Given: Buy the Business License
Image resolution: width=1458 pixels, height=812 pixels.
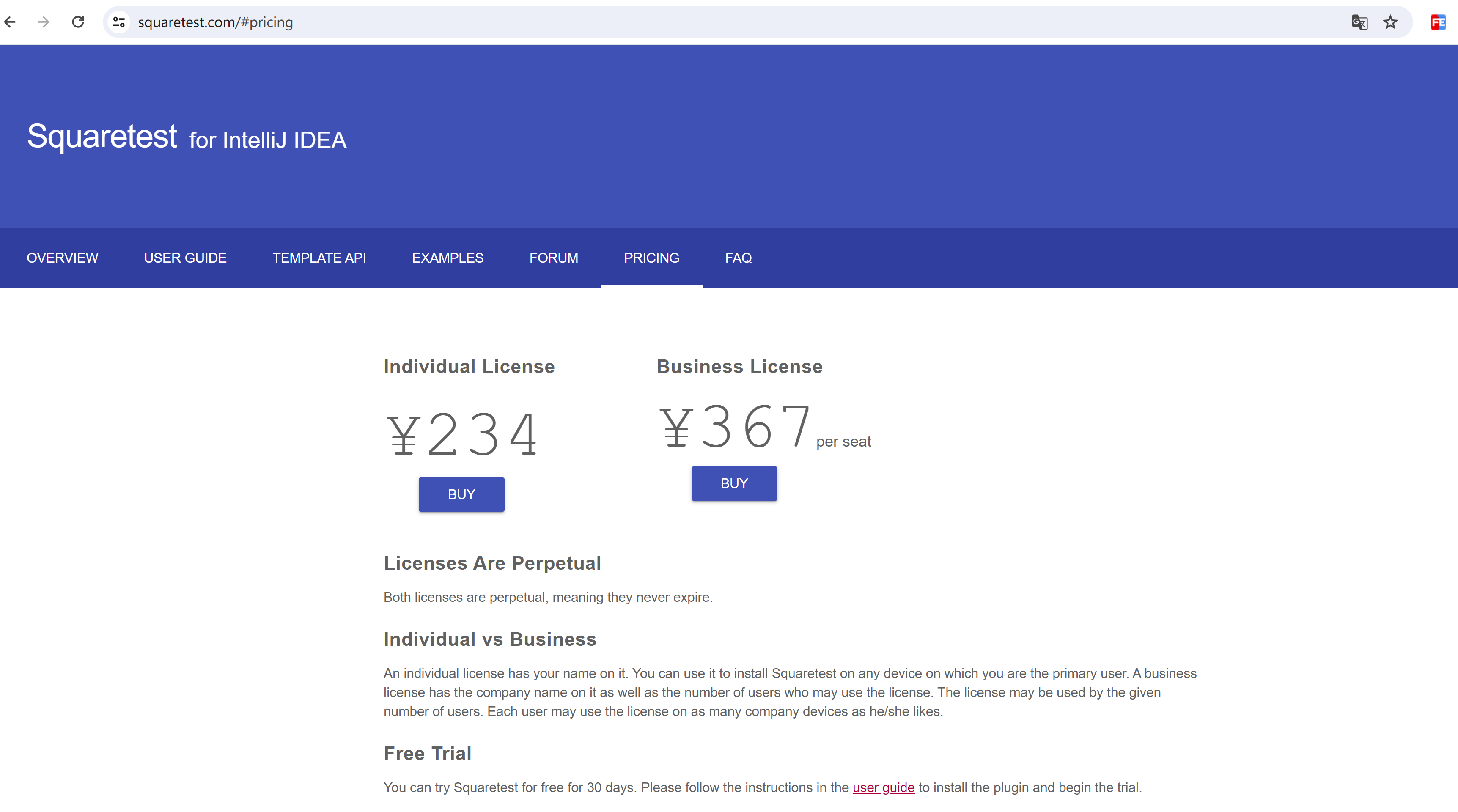Looking at the screenshot, I should pyautogui.click(x=734, y=483).
